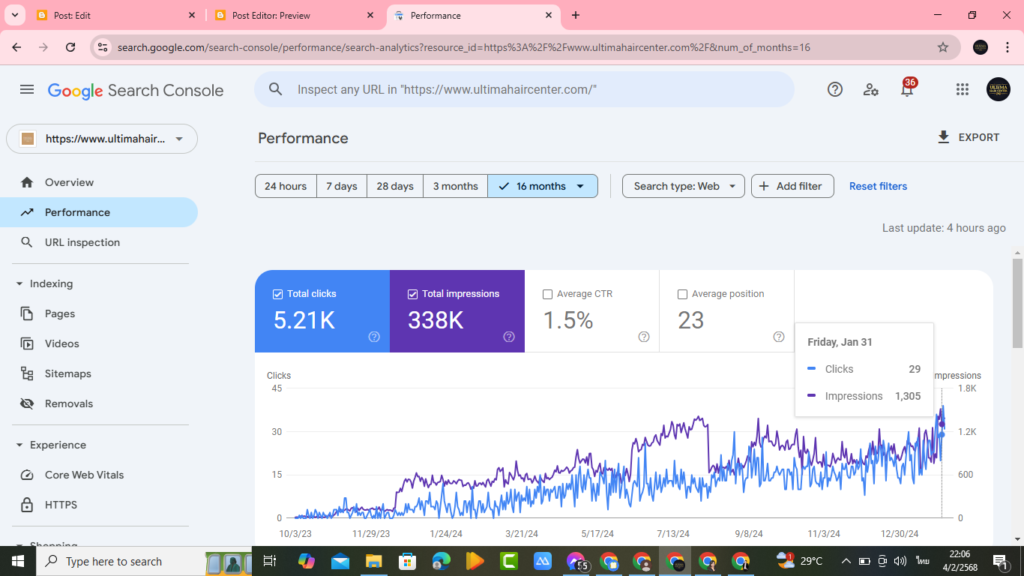The width and height of the screenshot is (1024, 576).
Task: Enable the Average position checkbox
Action: [x=683, y=293]
